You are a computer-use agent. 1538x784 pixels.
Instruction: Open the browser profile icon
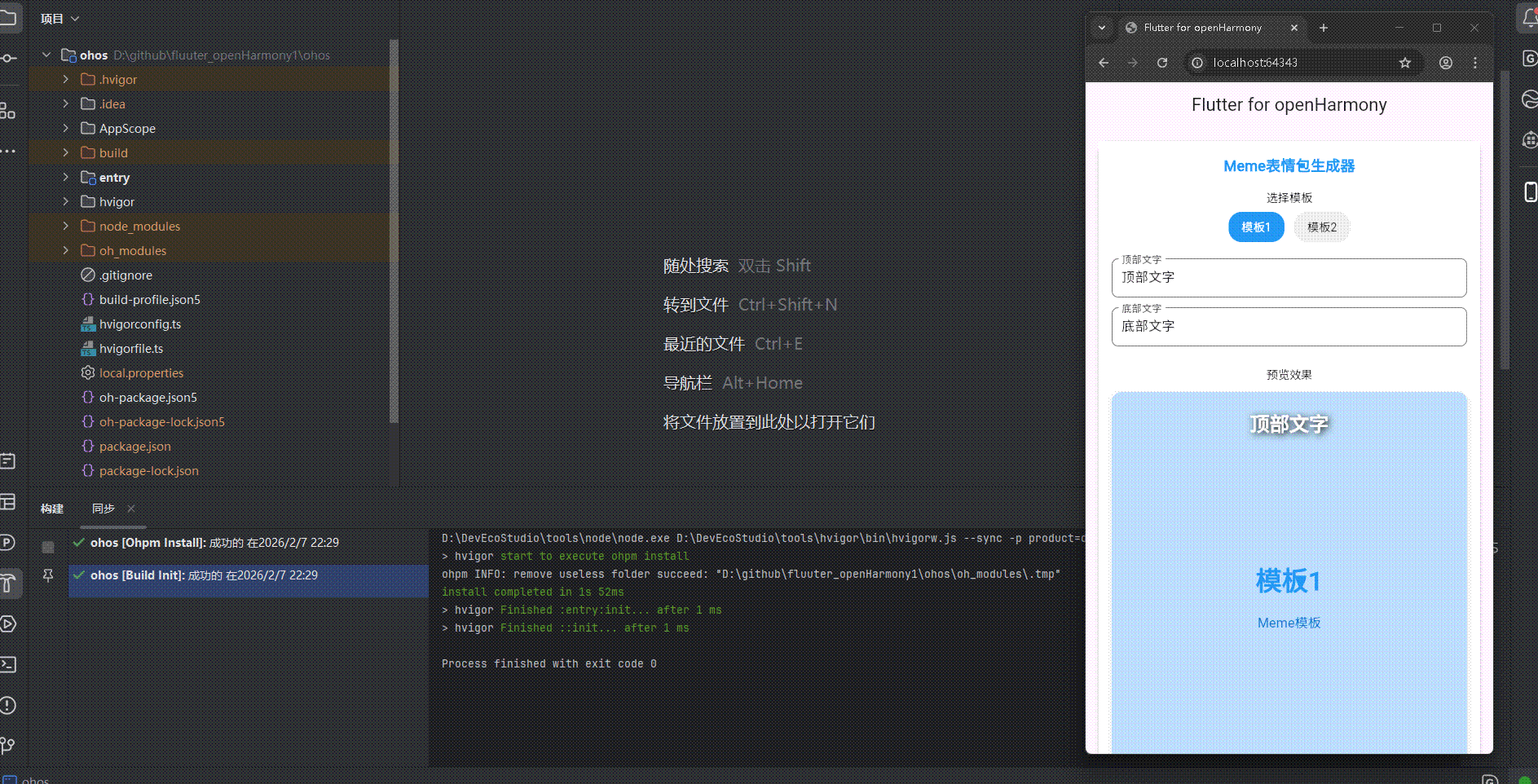pos(1445,63)
